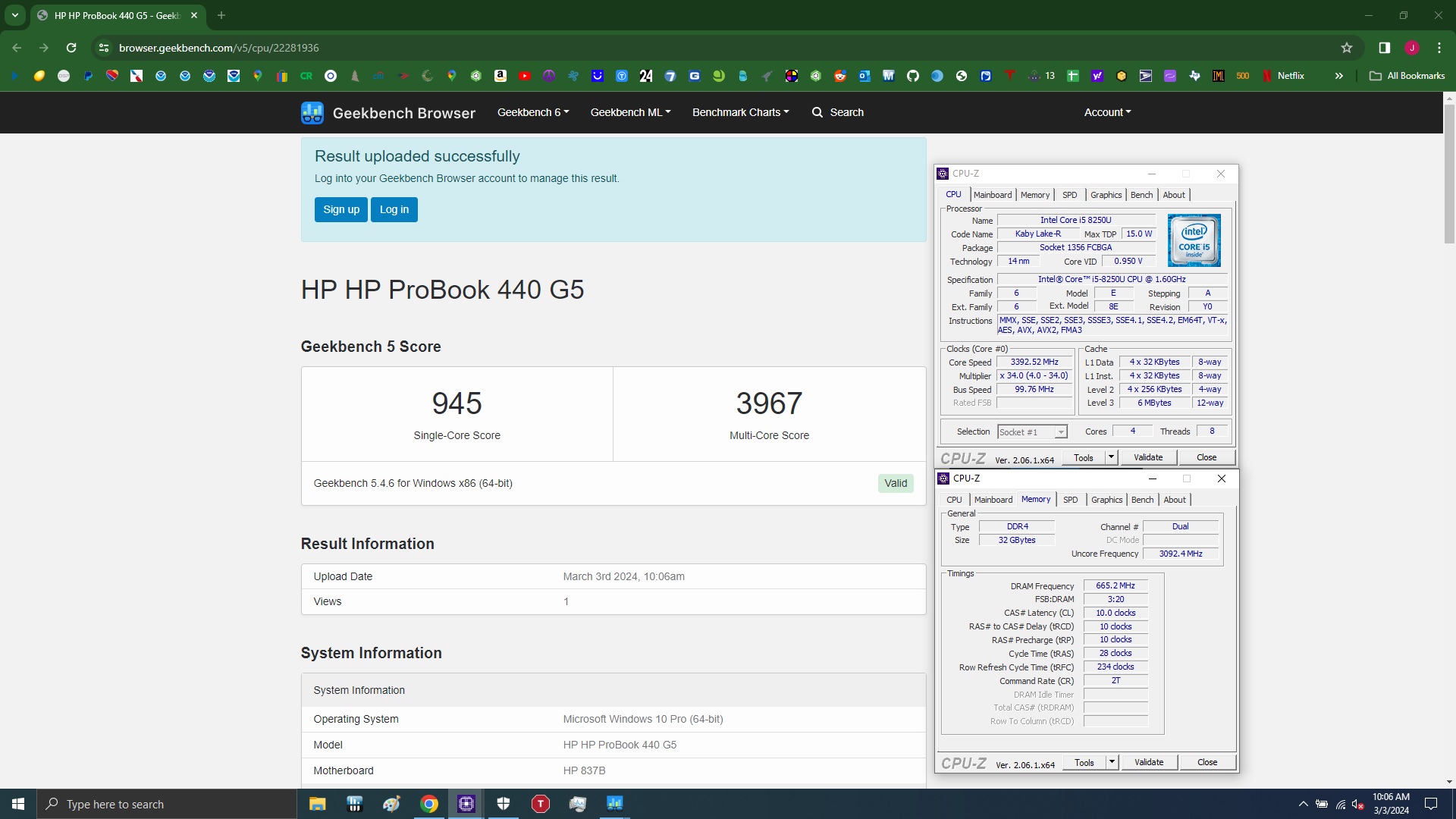Image resolution: width=1456 pixels, height=819 pixels.
Task: Switch to Memory tab in upper CPU-Z
Action: (1035, 195)
